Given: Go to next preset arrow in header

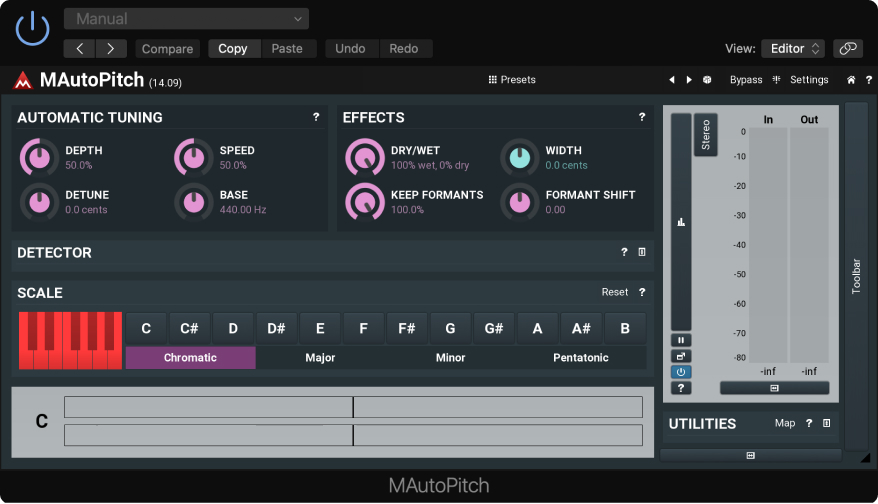Looking at the screenshot, I should (x=111, y=49).
